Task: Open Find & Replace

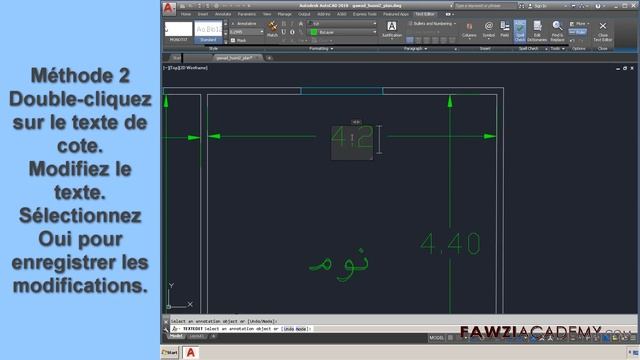Action: coord(557,31)
